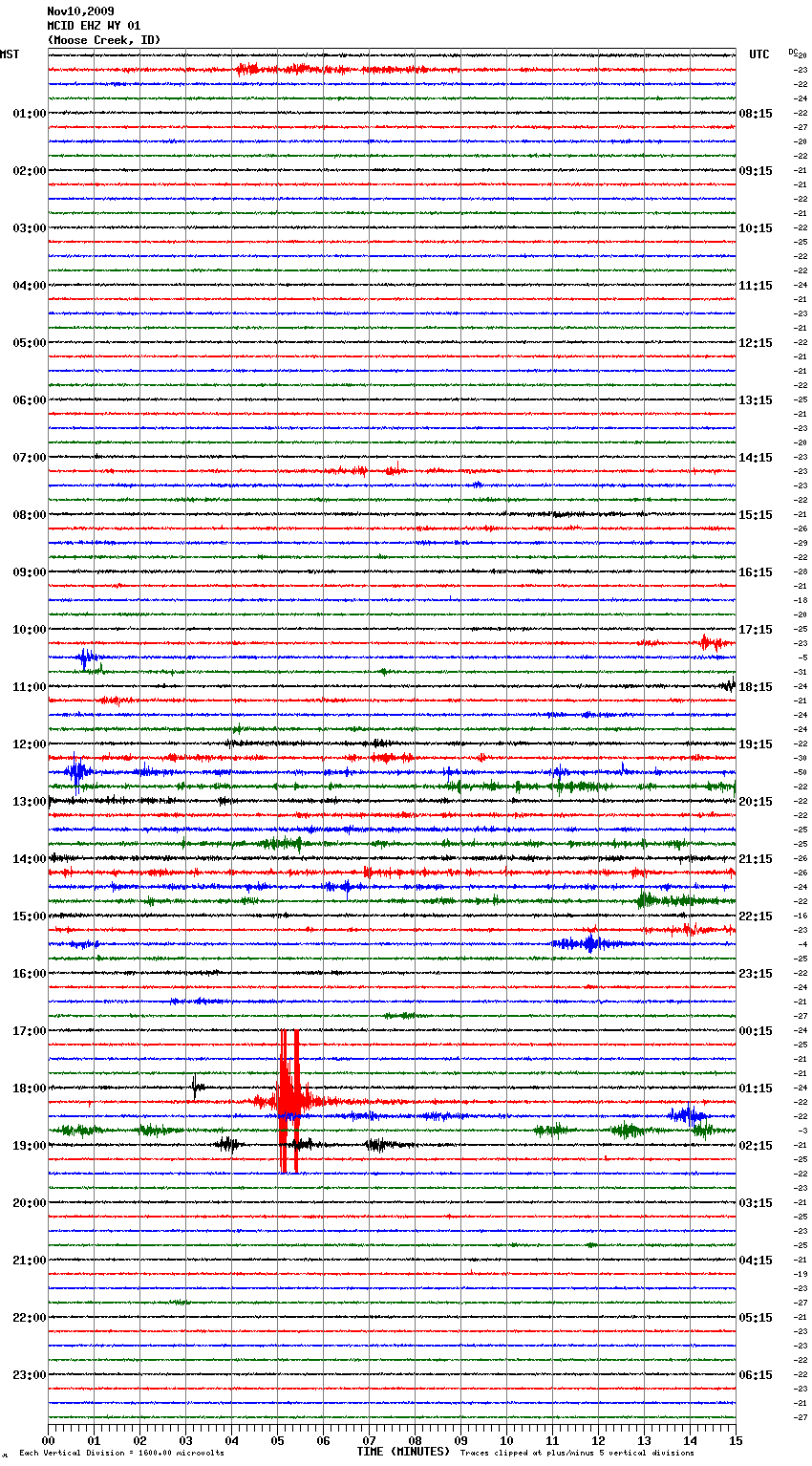Click the location text '(Moose Creek, ID)'
812x1466 pixels.
pos(104,40)
